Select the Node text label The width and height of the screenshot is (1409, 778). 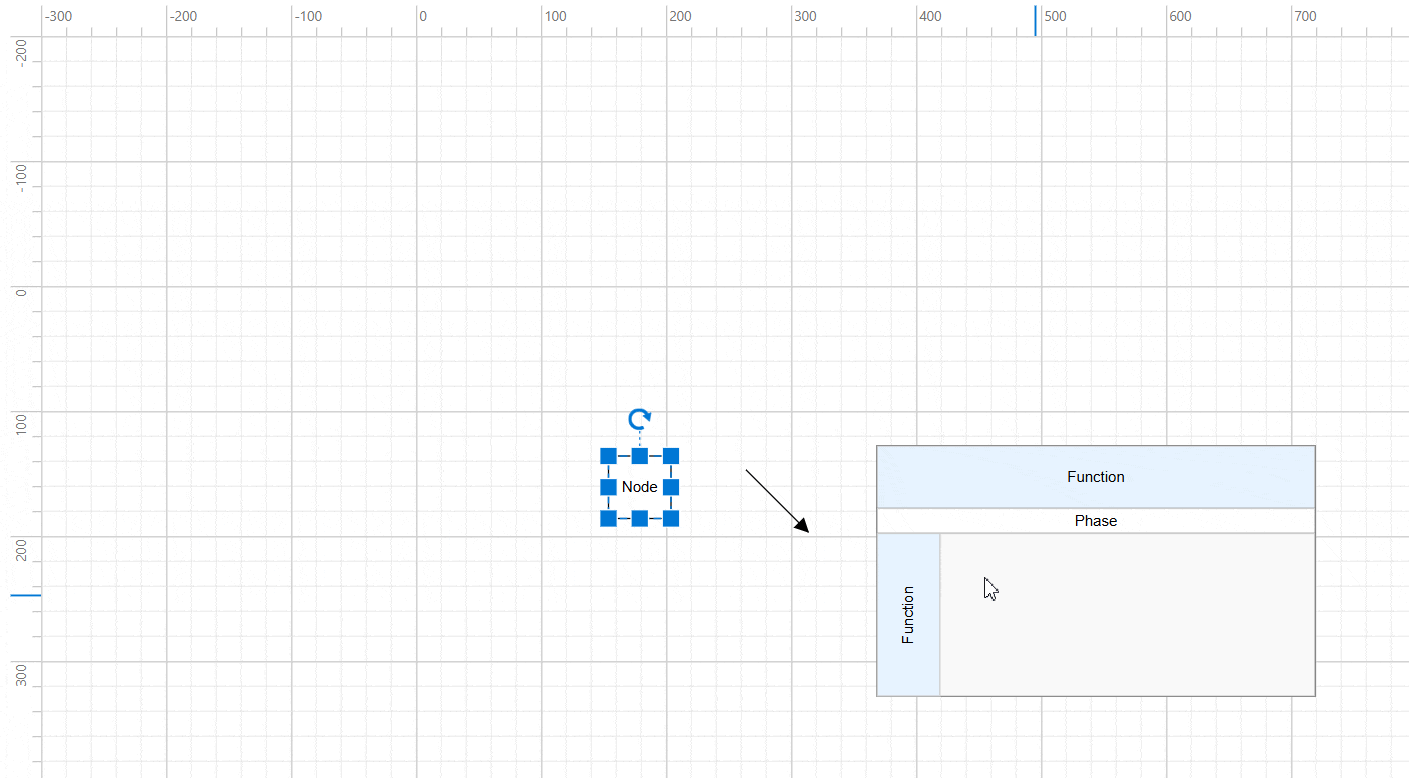point(640,487)
